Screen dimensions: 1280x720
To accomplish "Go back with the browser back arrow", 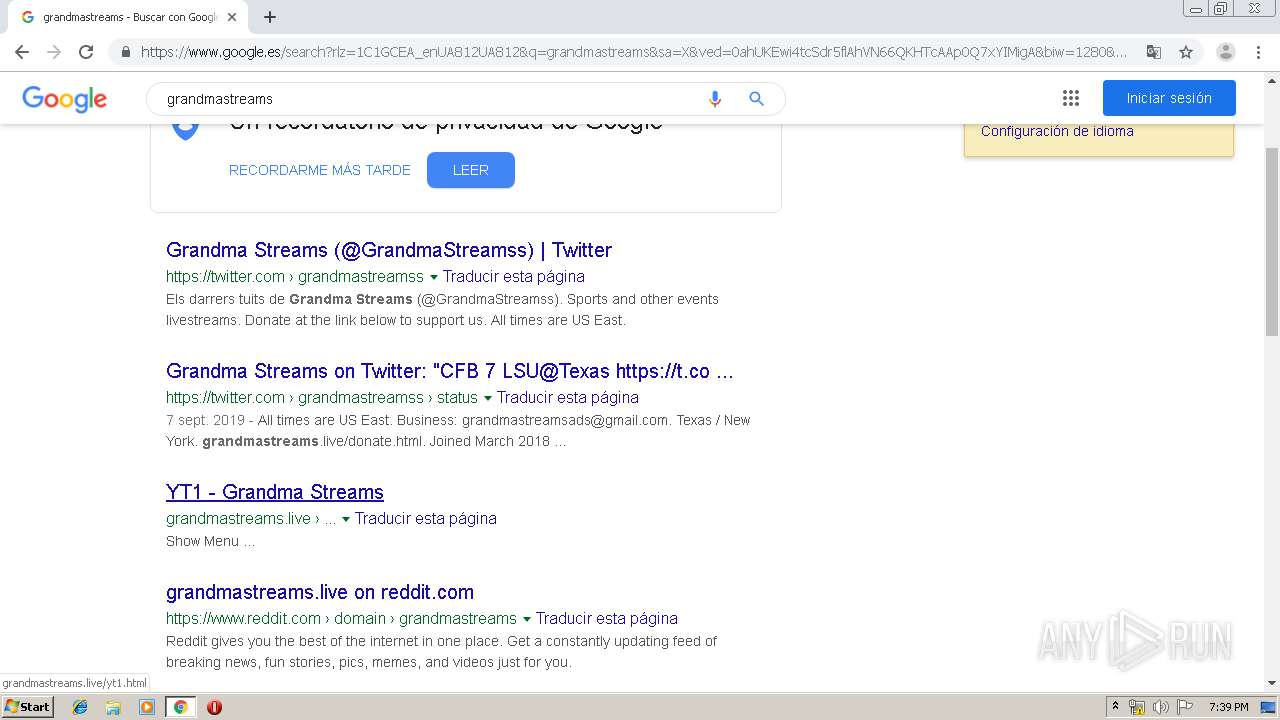I will (22, 52).
